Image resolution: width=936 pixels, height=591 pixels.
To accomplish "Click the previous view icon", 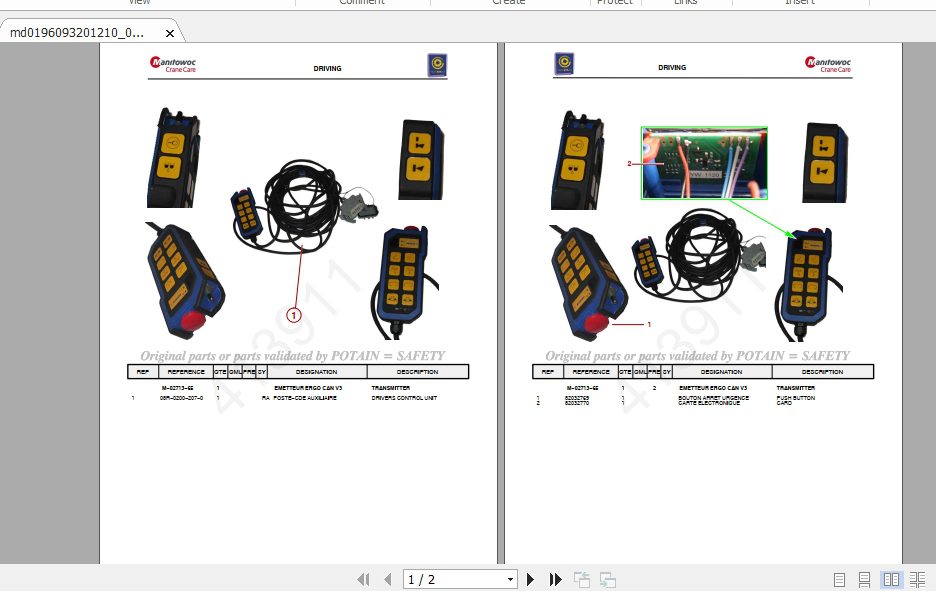I will click(581, 579).
